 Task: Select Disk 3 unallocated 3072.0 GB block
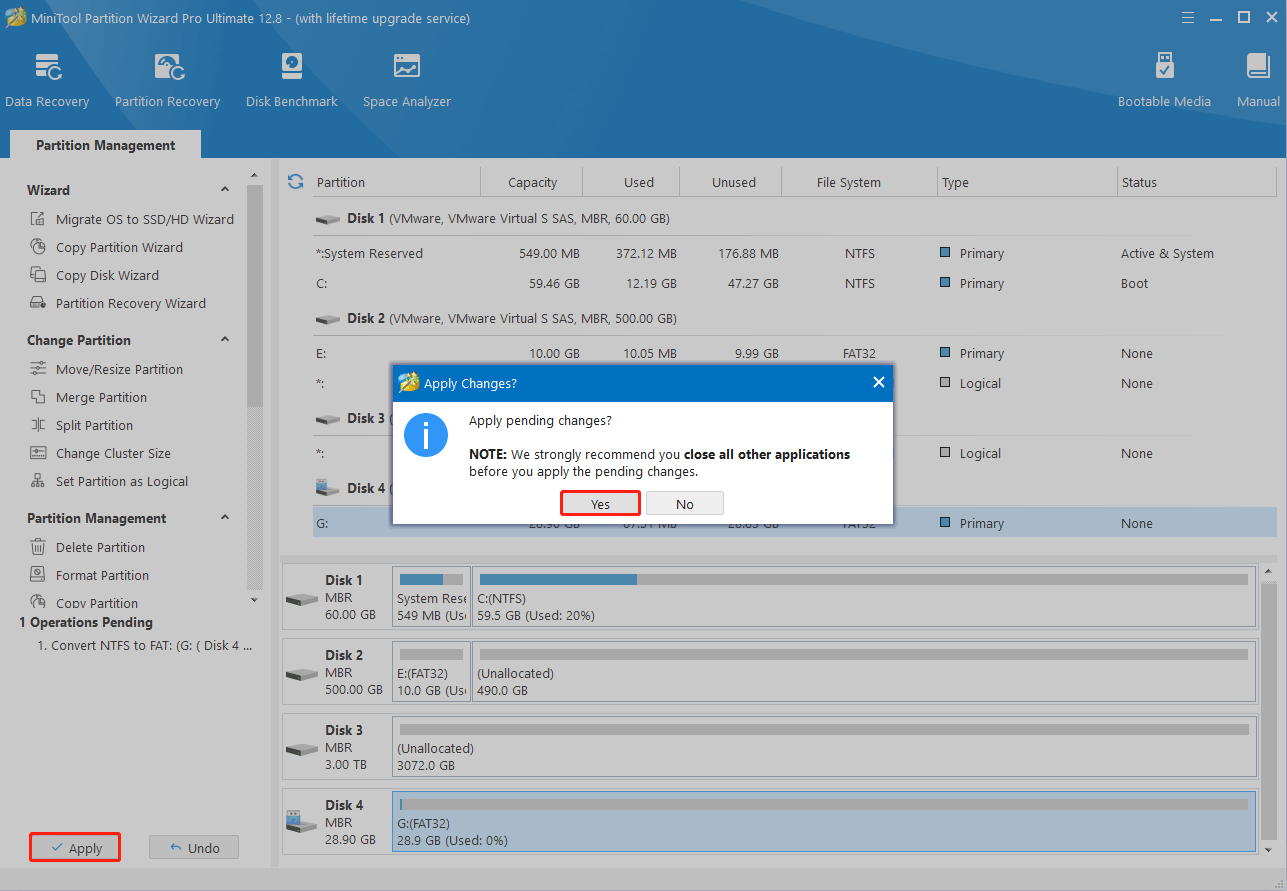[x=824, y=746]
